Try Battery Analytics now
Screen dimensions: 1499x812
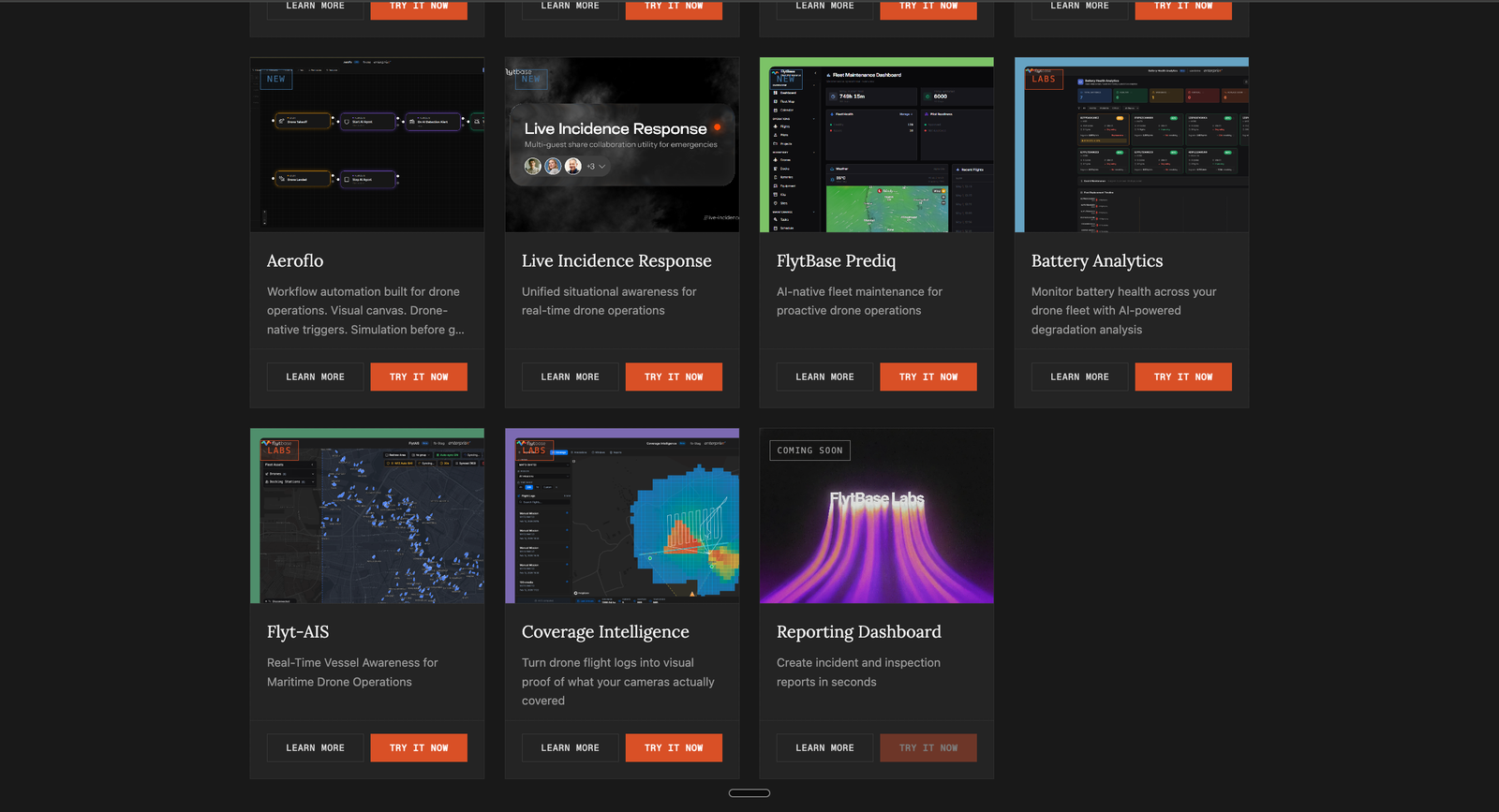coord(1183,376)
